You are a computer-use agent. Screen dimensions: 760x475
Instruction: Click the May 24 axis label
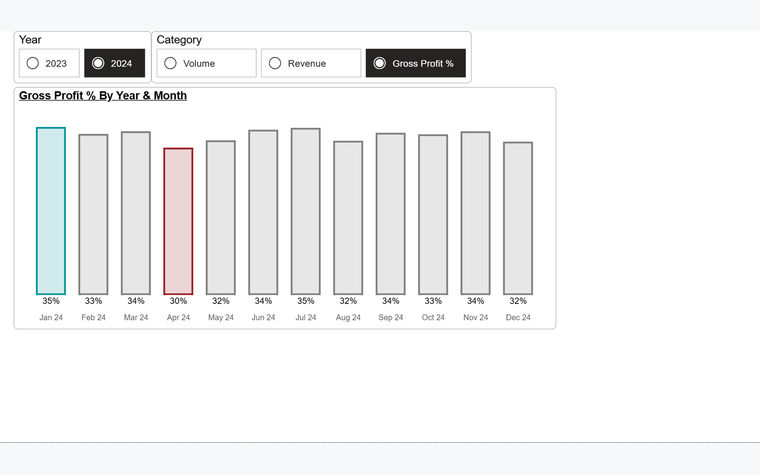click(221, 317)
